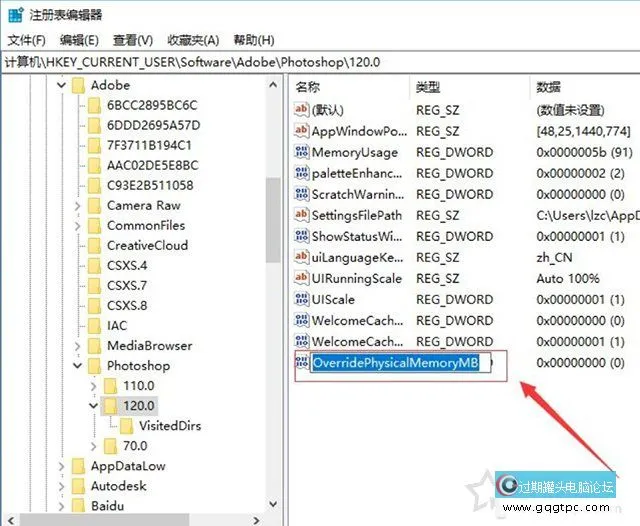
Task: Expand the 70.0 key
Action: [x=93, y=446]
